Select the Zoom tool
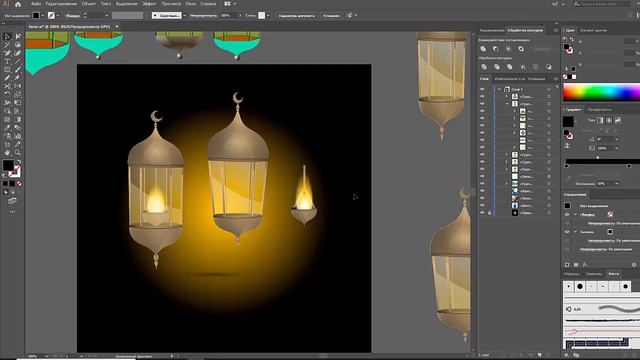 [x=18, y=153]
